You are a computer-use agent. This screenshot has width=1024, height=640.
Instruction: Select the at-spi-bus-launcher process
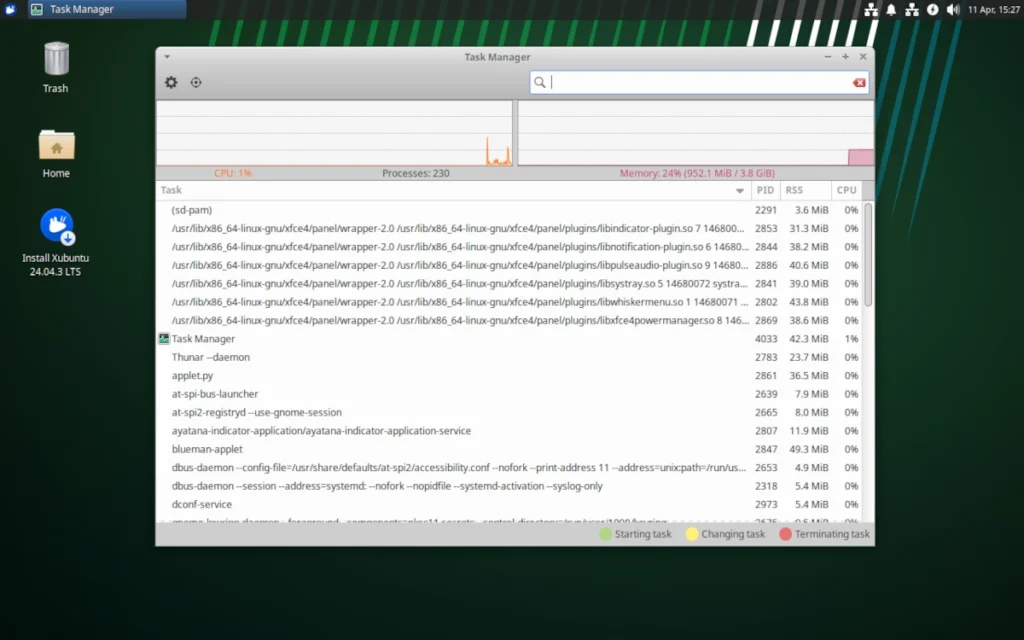point(509,394)
